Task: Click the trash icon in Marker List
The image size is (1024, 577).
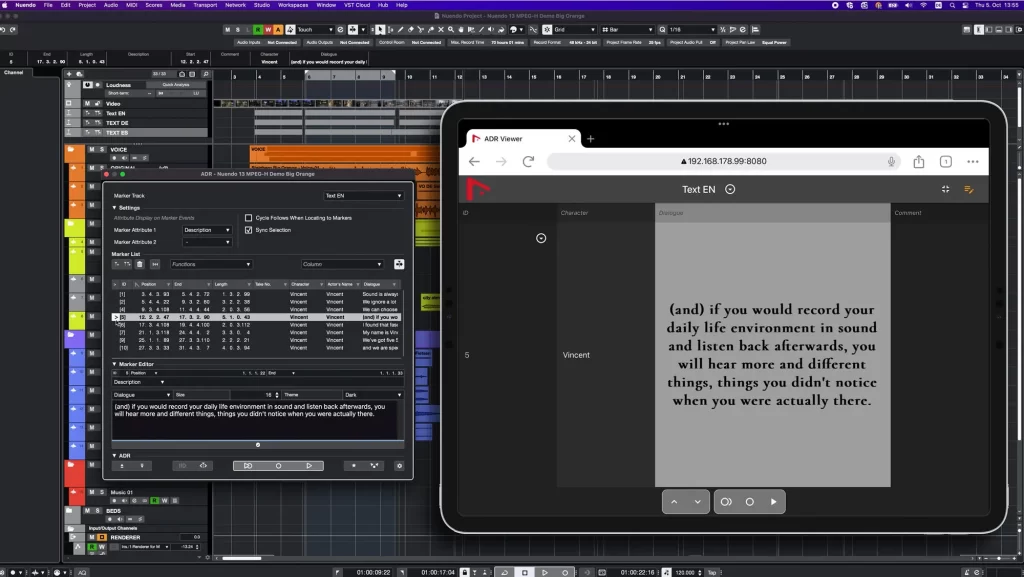Action: pyautogui.click(x=140, y=264)
